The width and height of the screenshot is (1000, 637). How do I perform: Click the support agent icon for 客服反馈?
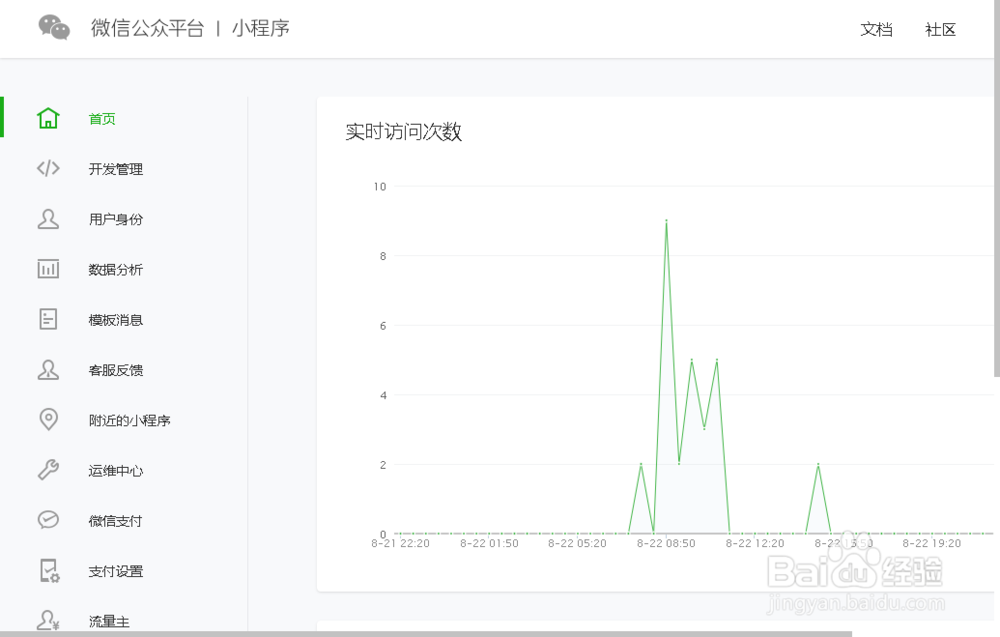(x=48, y=369)
